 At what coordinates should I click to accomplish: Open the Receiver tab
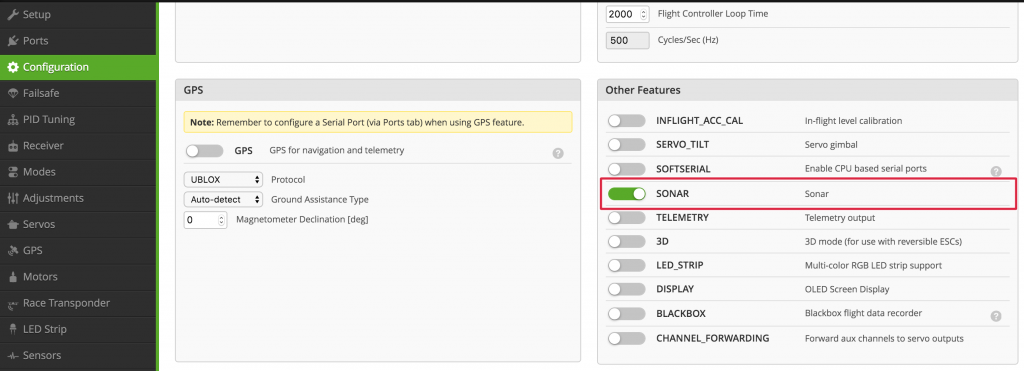point(78,146)
